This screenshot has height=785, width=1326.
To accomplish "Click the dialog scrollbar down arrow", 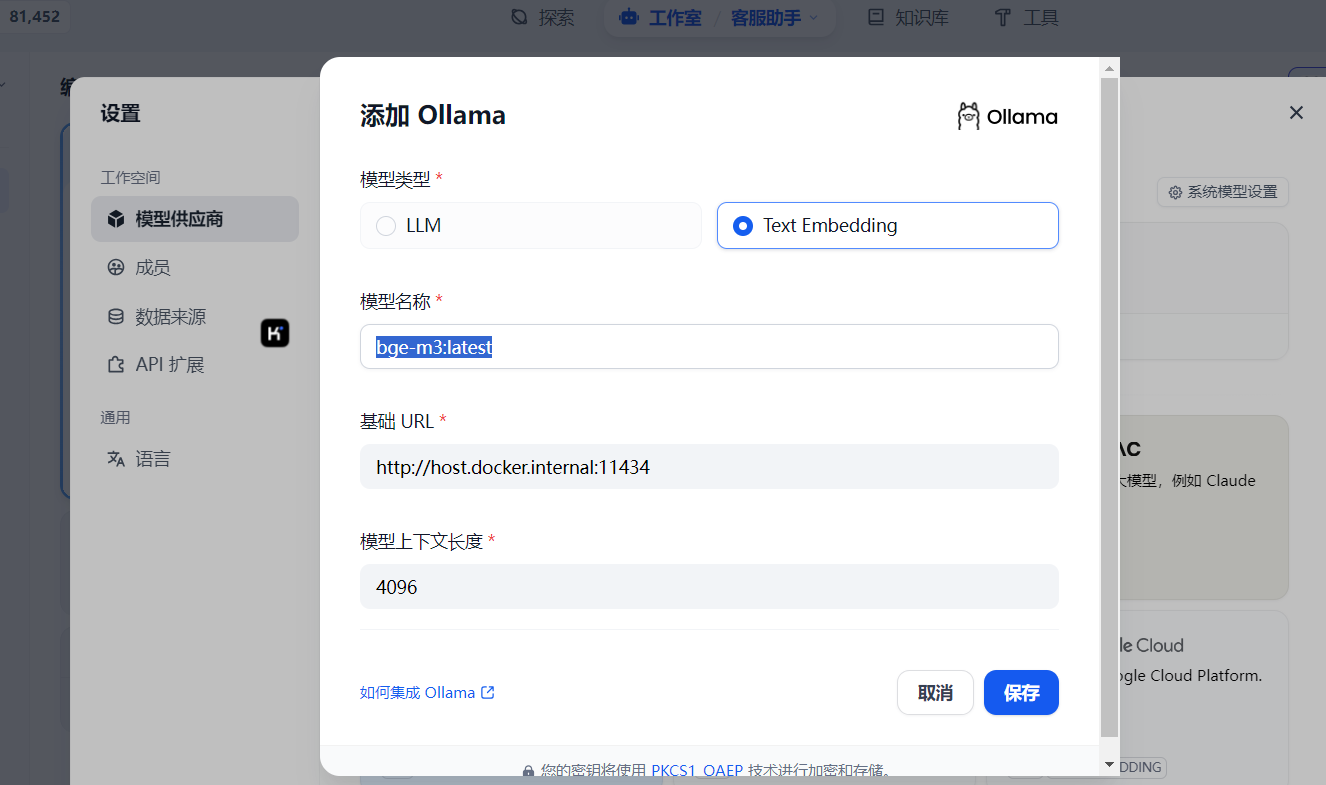I will point(1109,764).
